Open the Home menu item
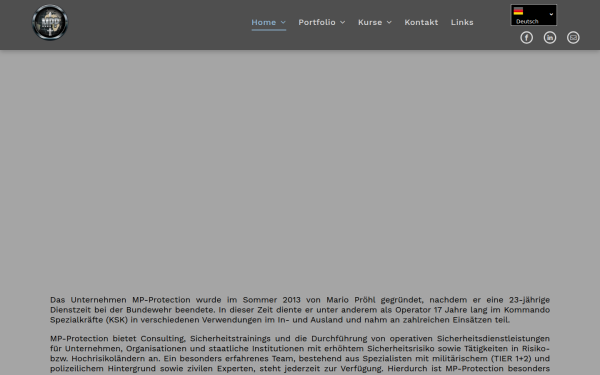This screenshot has height=375, width=600. [x=264, y=22]
